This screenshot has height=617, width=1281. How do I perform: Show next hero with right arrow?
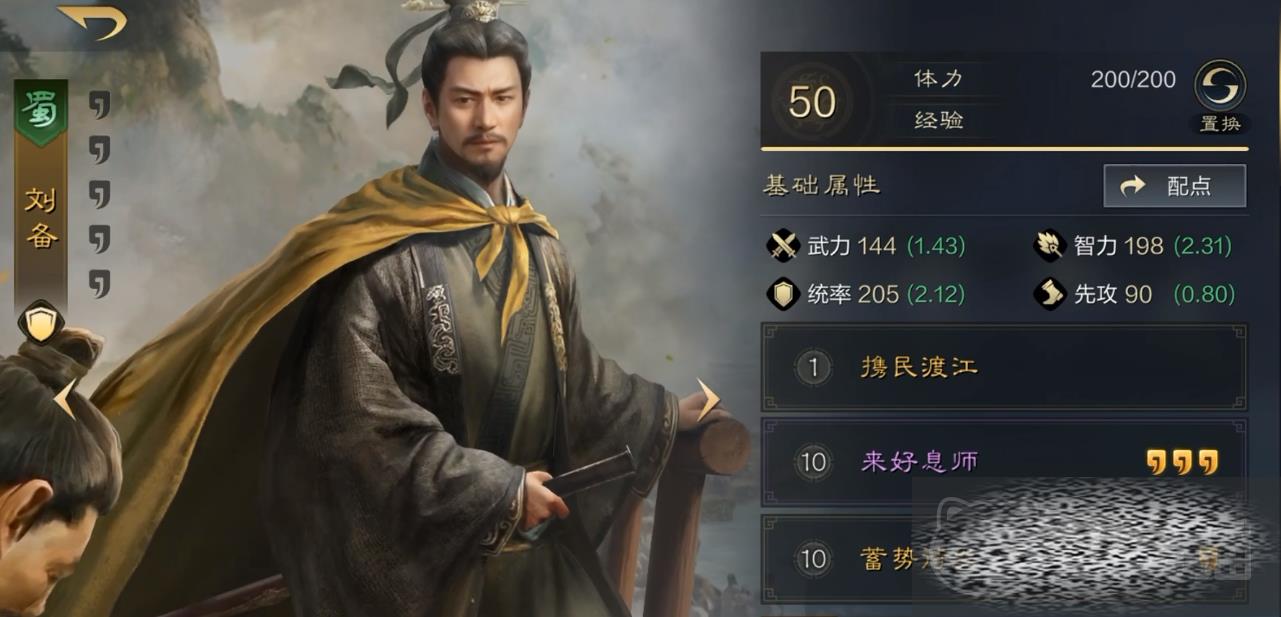click(x=708, y=400)
